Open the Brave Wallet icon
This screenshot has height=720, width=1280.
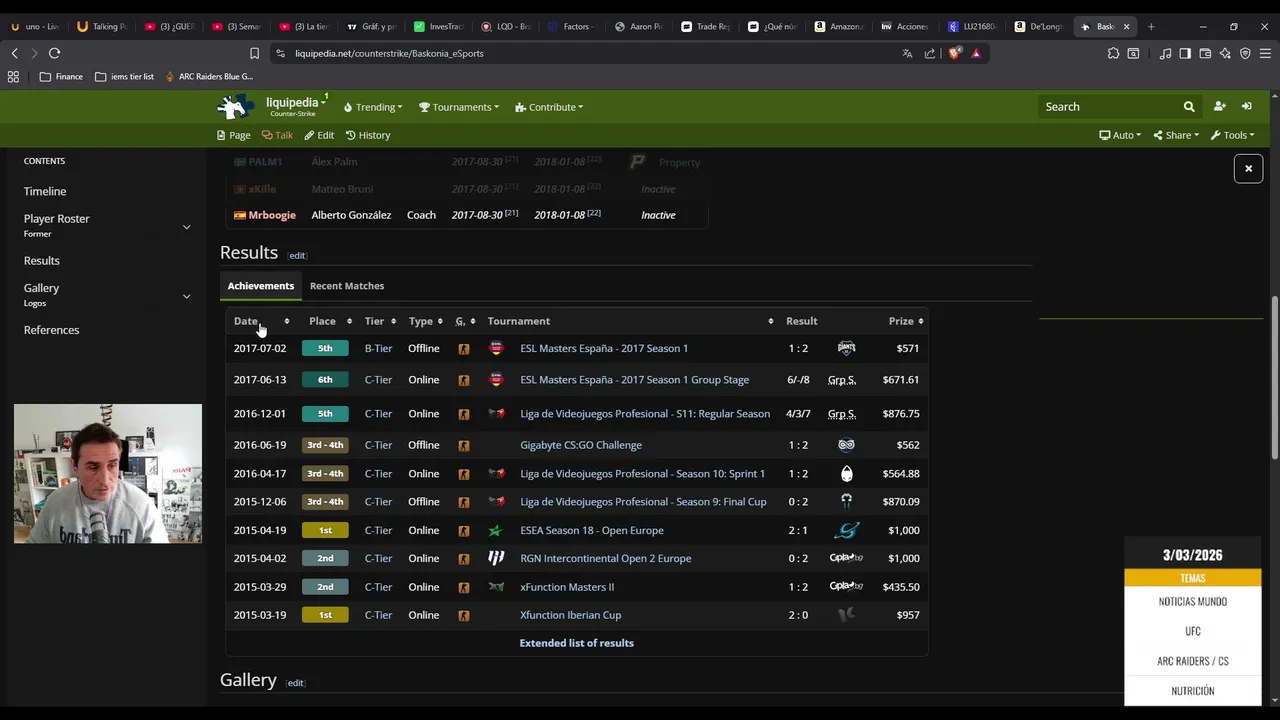point(1205,53)
